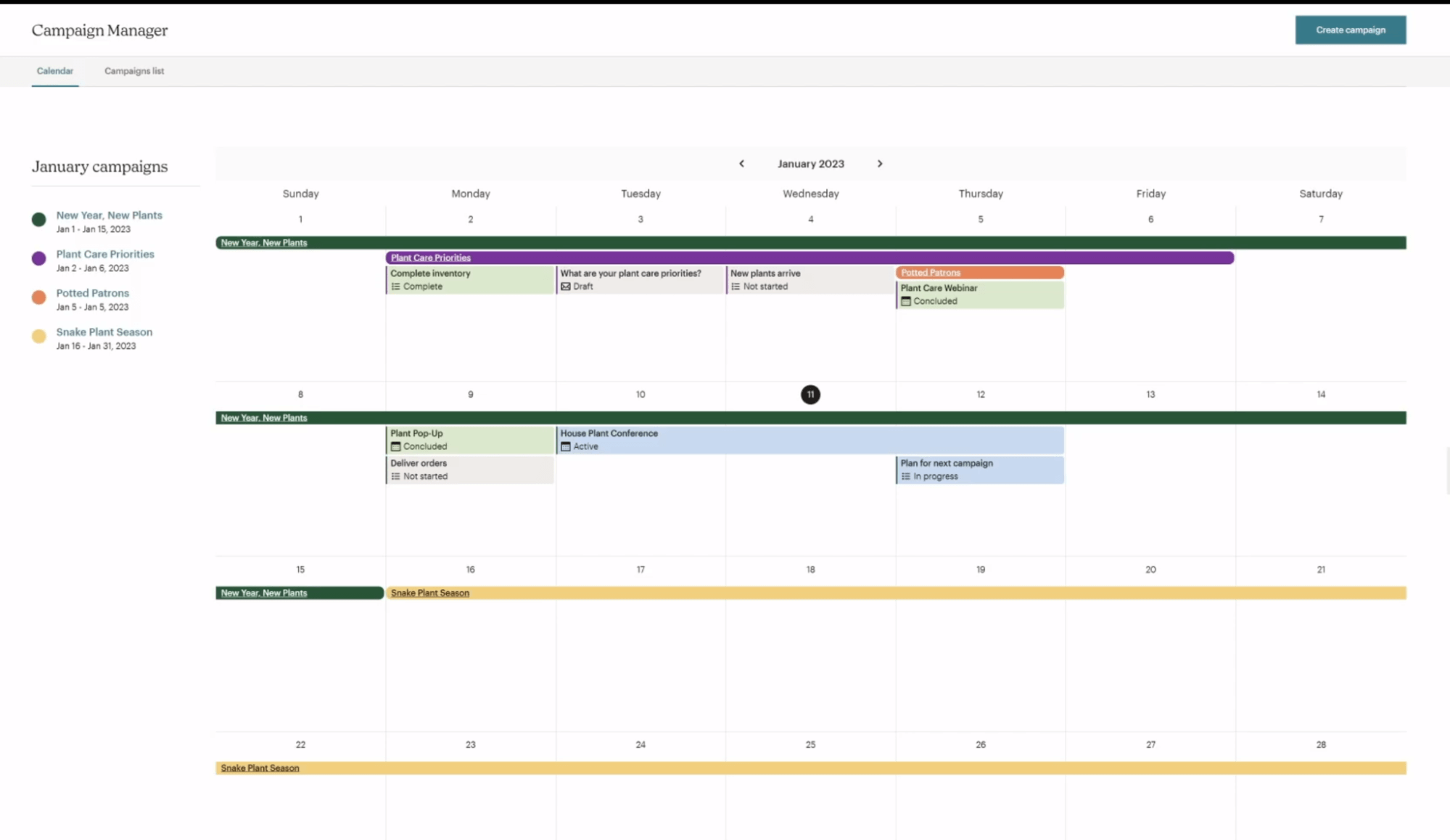
Task: Click calendar icon on House Plant Conference
Action: tap(566, 447)
